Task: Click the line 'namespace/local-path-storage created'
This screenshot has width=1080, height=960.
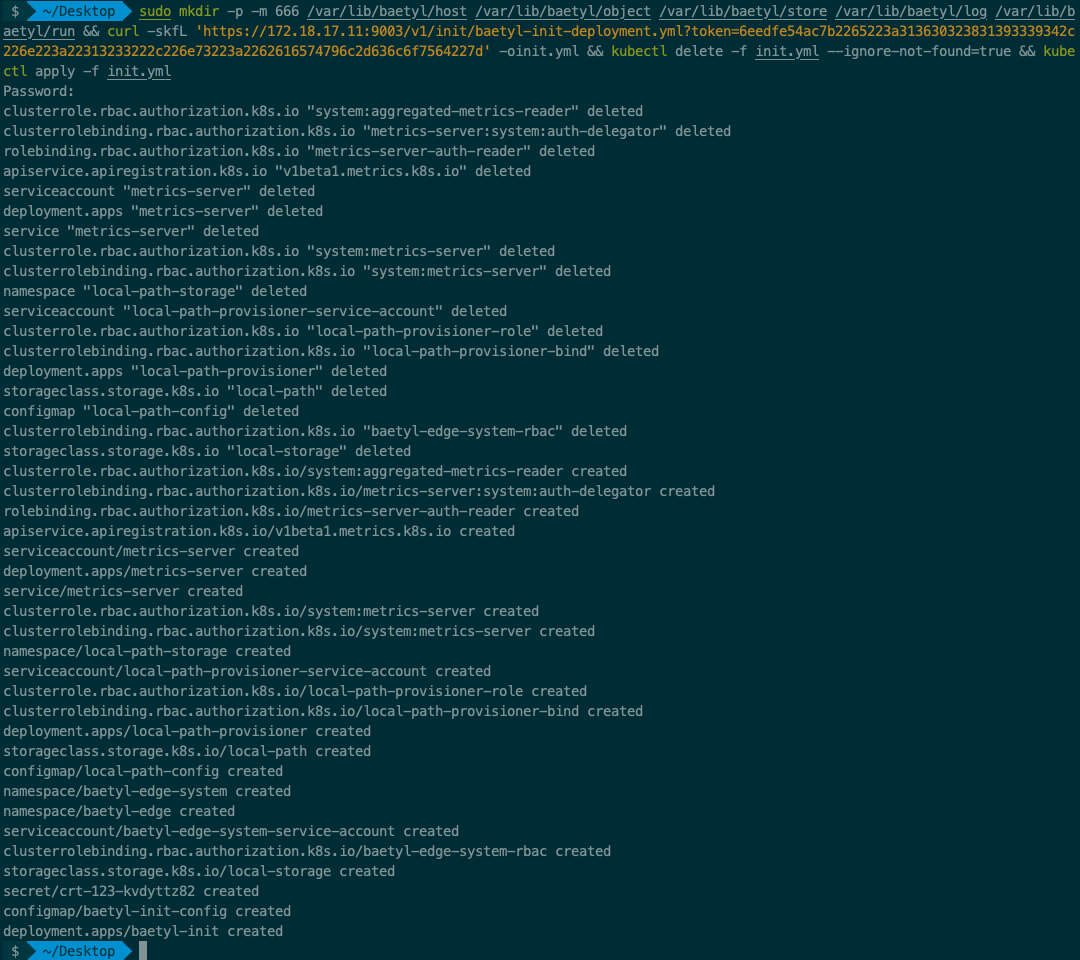Action: [147, 651]
